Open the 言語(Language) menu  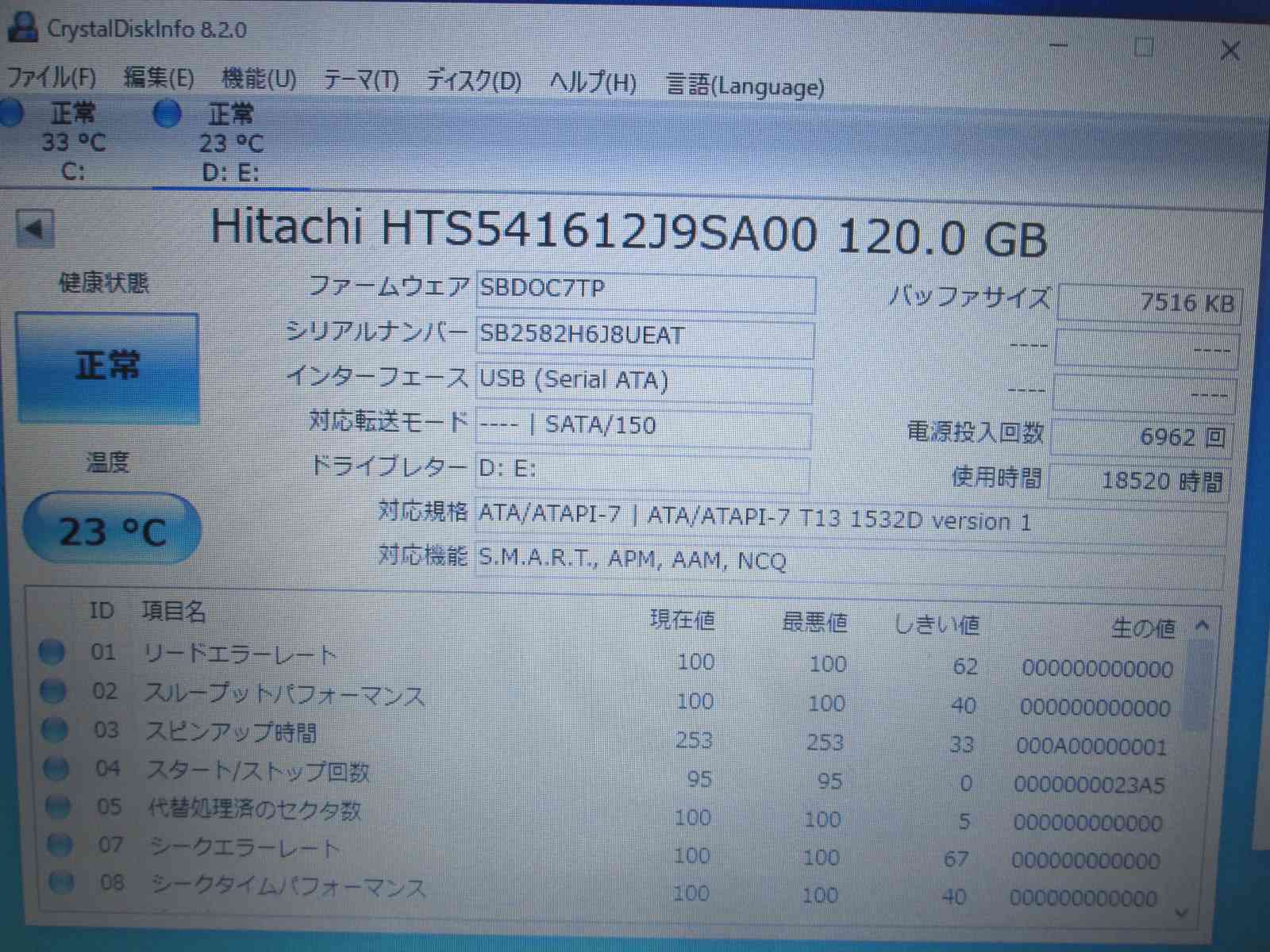pyautogui.click(x=745, y=85)
